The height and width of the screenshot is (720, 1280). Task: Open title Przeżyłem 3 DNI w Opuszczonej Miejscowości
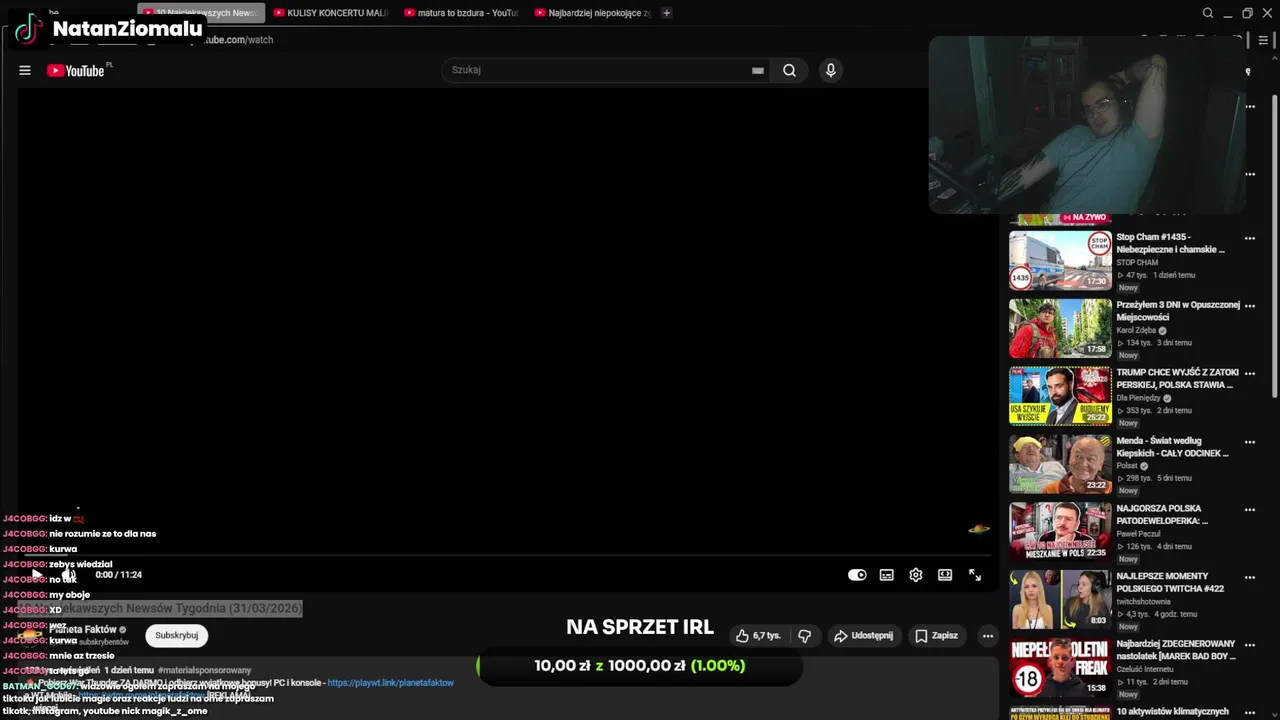1178,311
